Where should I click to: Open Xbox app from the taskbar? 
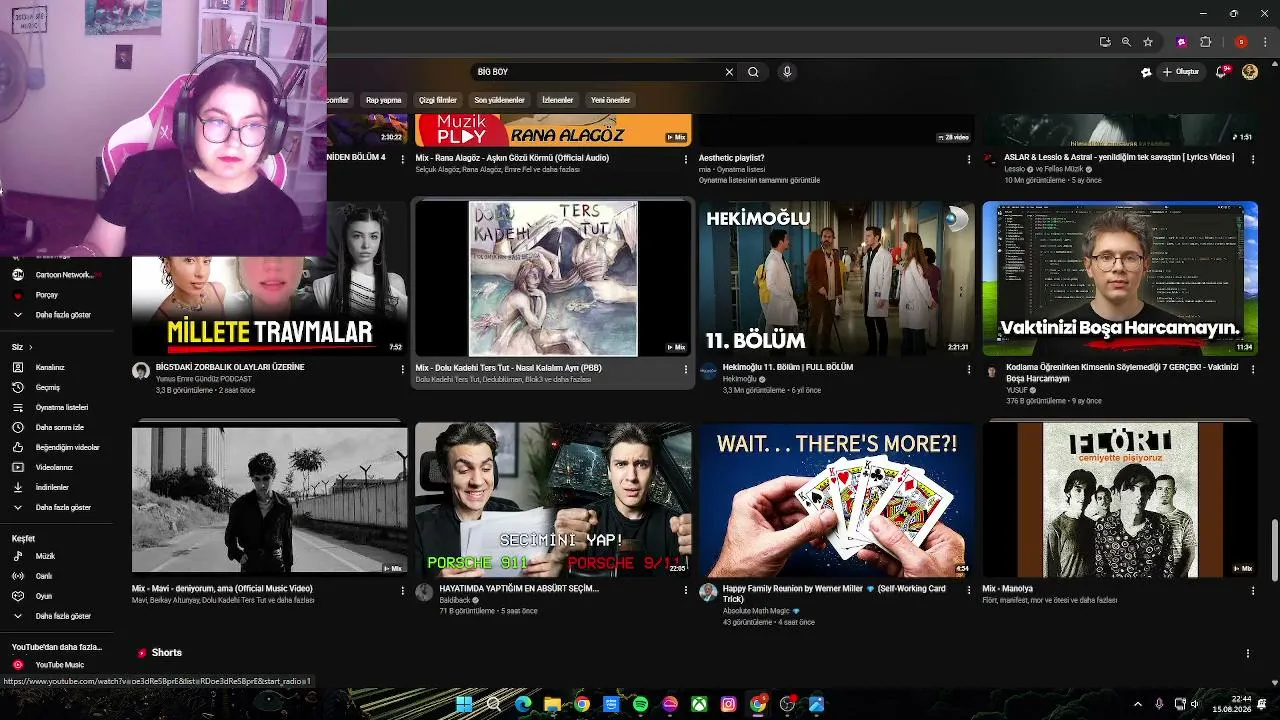click(700, 704)
